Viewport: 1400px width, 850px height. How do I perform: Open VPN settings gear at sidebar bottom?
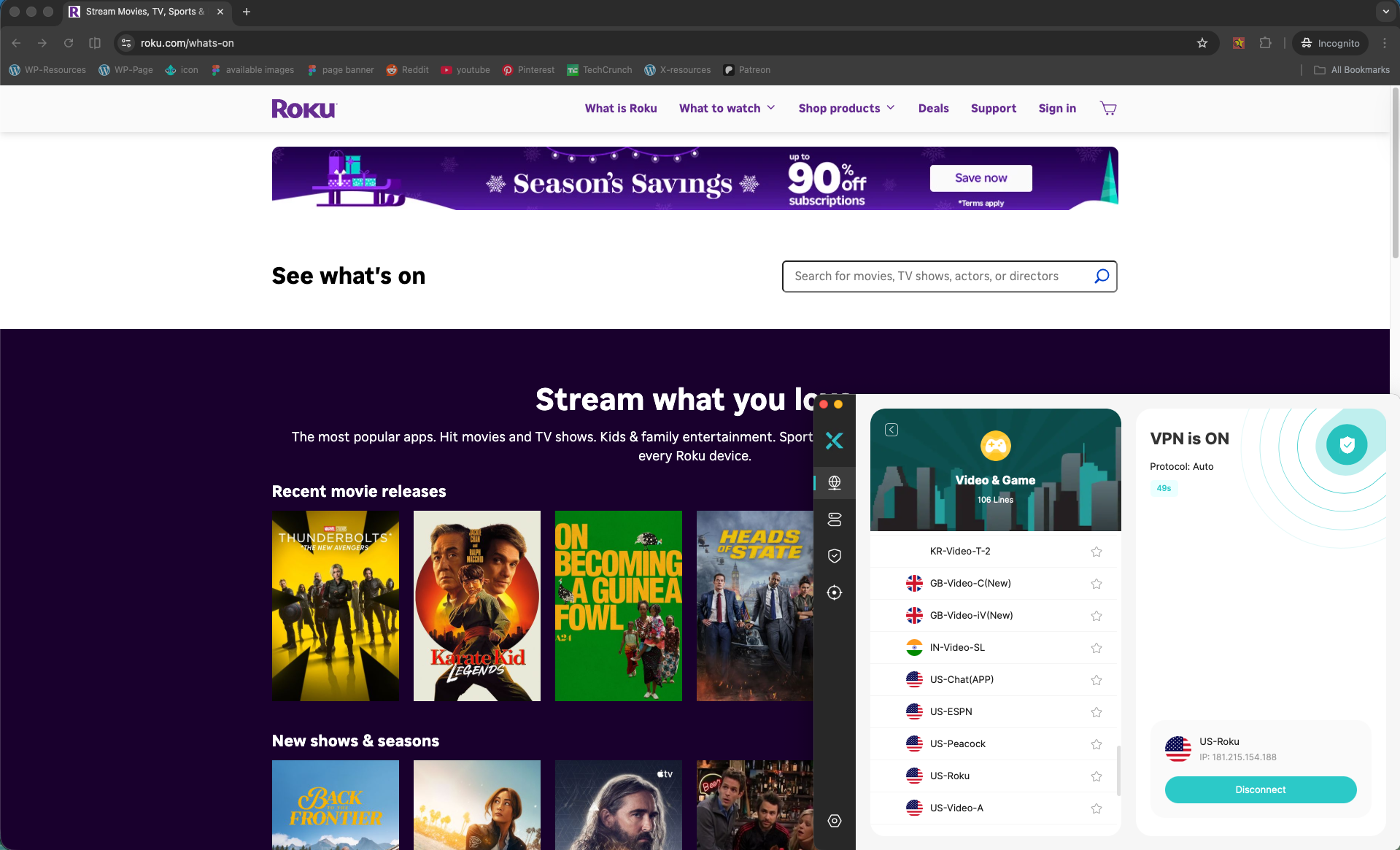click(834, 820)
